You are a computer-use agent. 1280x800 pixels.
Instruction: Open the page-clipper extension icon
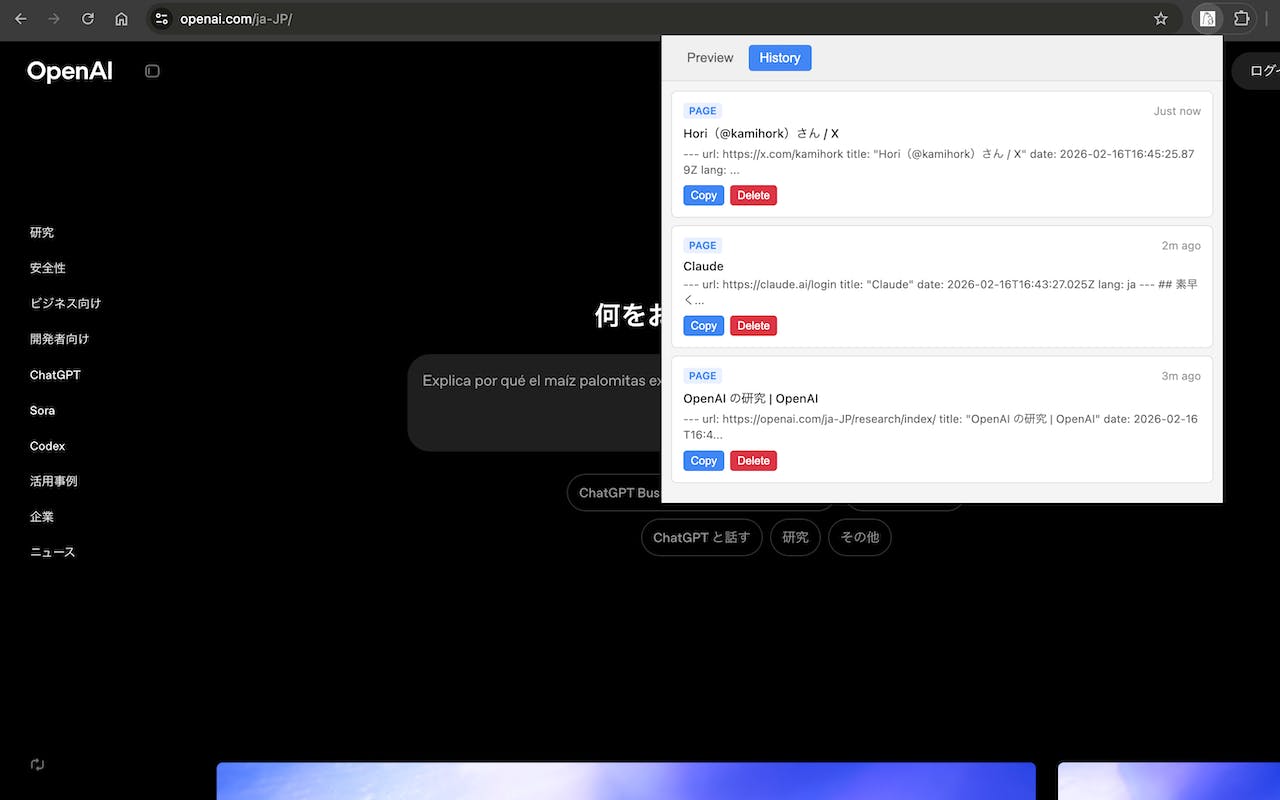1208,18
